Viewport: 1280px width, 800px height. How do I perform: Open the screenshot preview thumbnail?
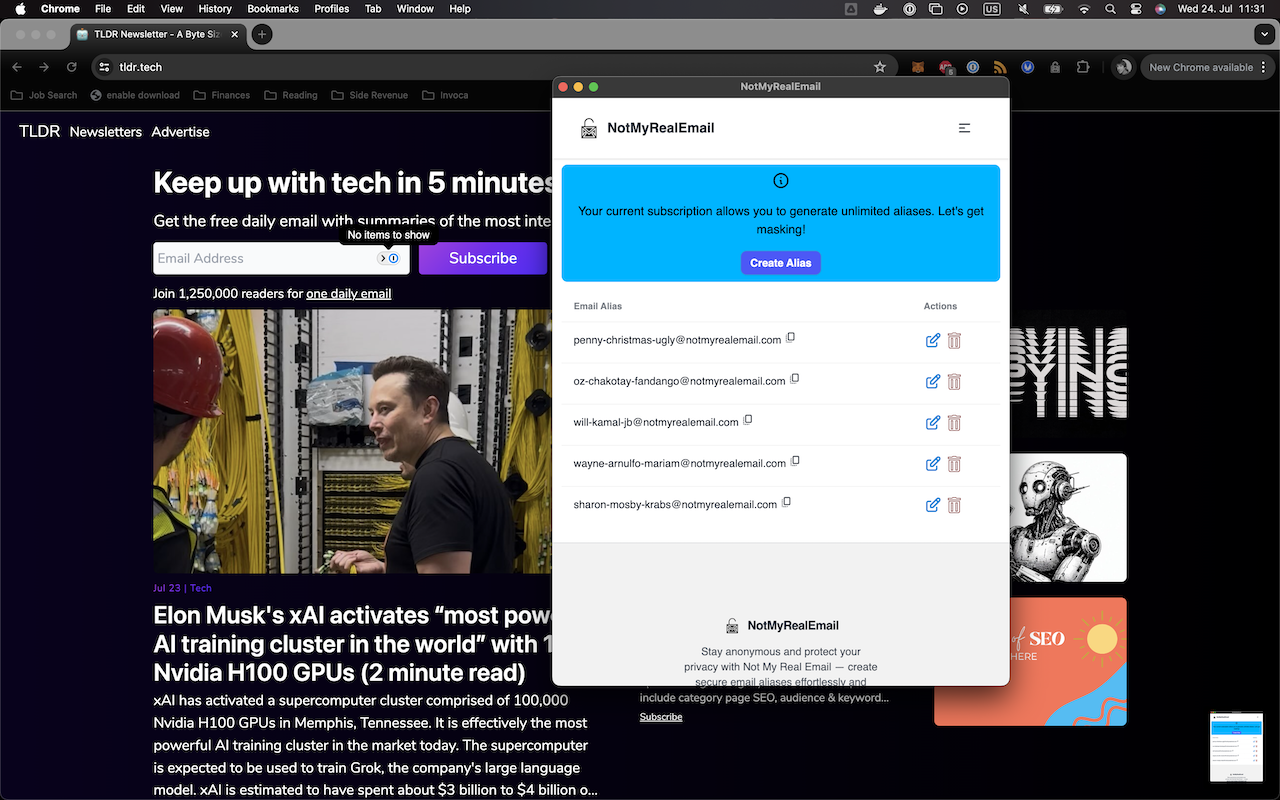point(1237,747)
